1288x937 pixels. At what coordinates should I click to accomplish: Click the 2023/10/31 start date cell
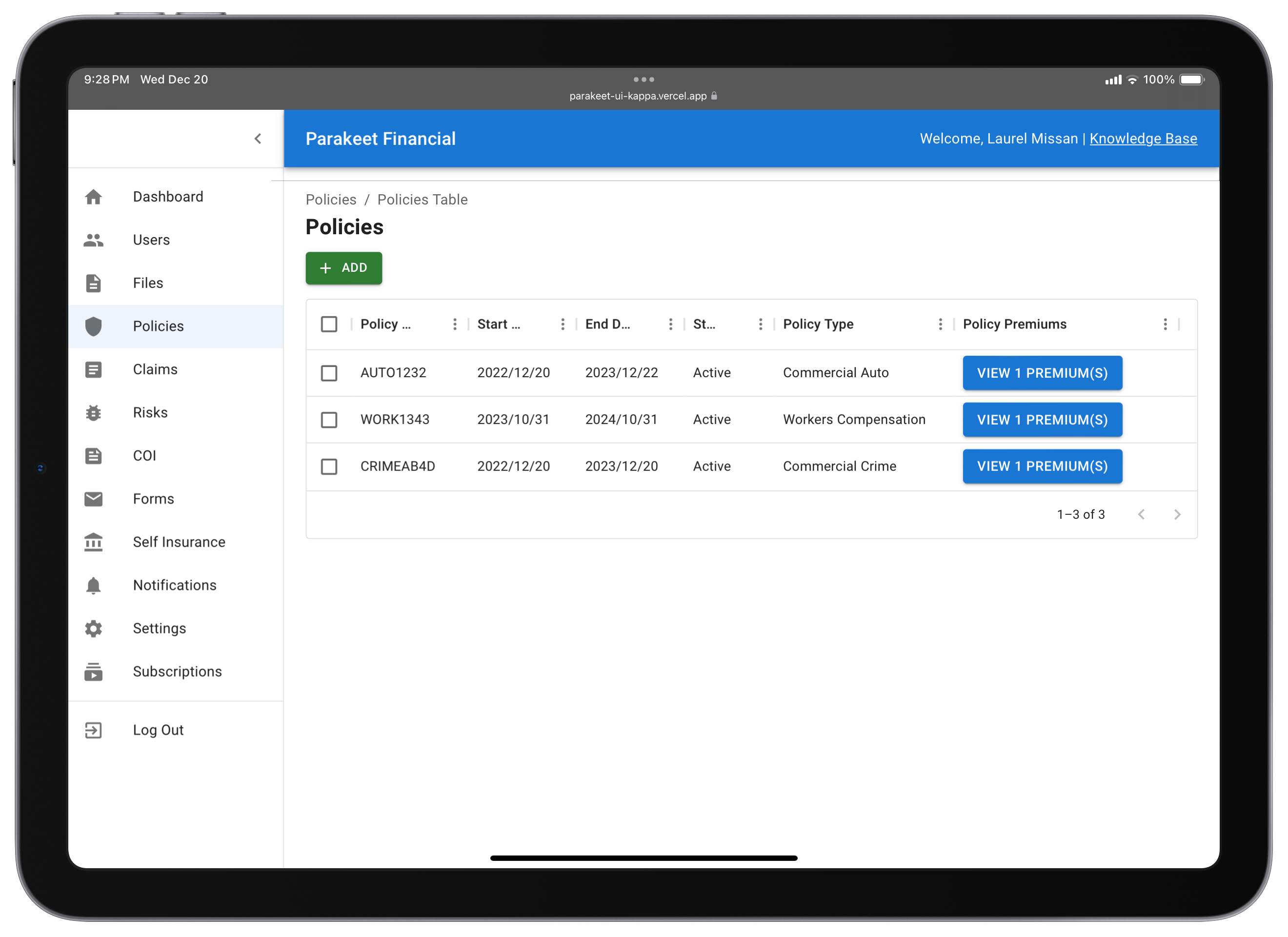point(513,420)
